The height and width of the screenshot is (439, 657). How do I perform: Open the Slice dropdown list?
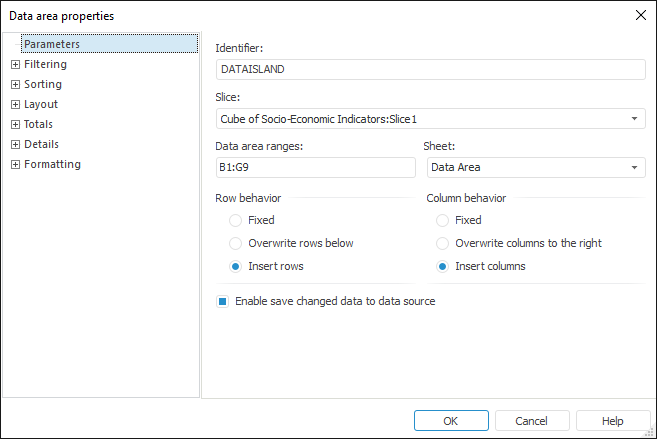(x=635, y=119)
